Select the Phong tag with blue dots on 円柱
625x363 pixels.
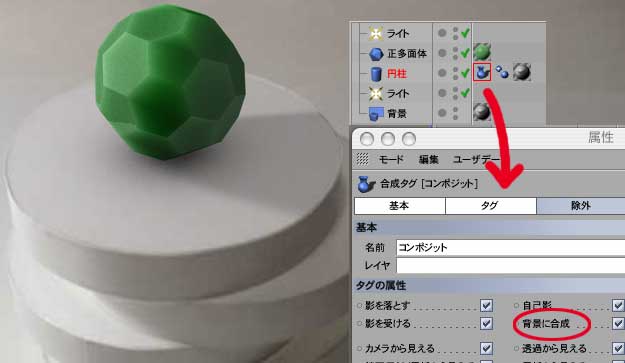(502, 72)
